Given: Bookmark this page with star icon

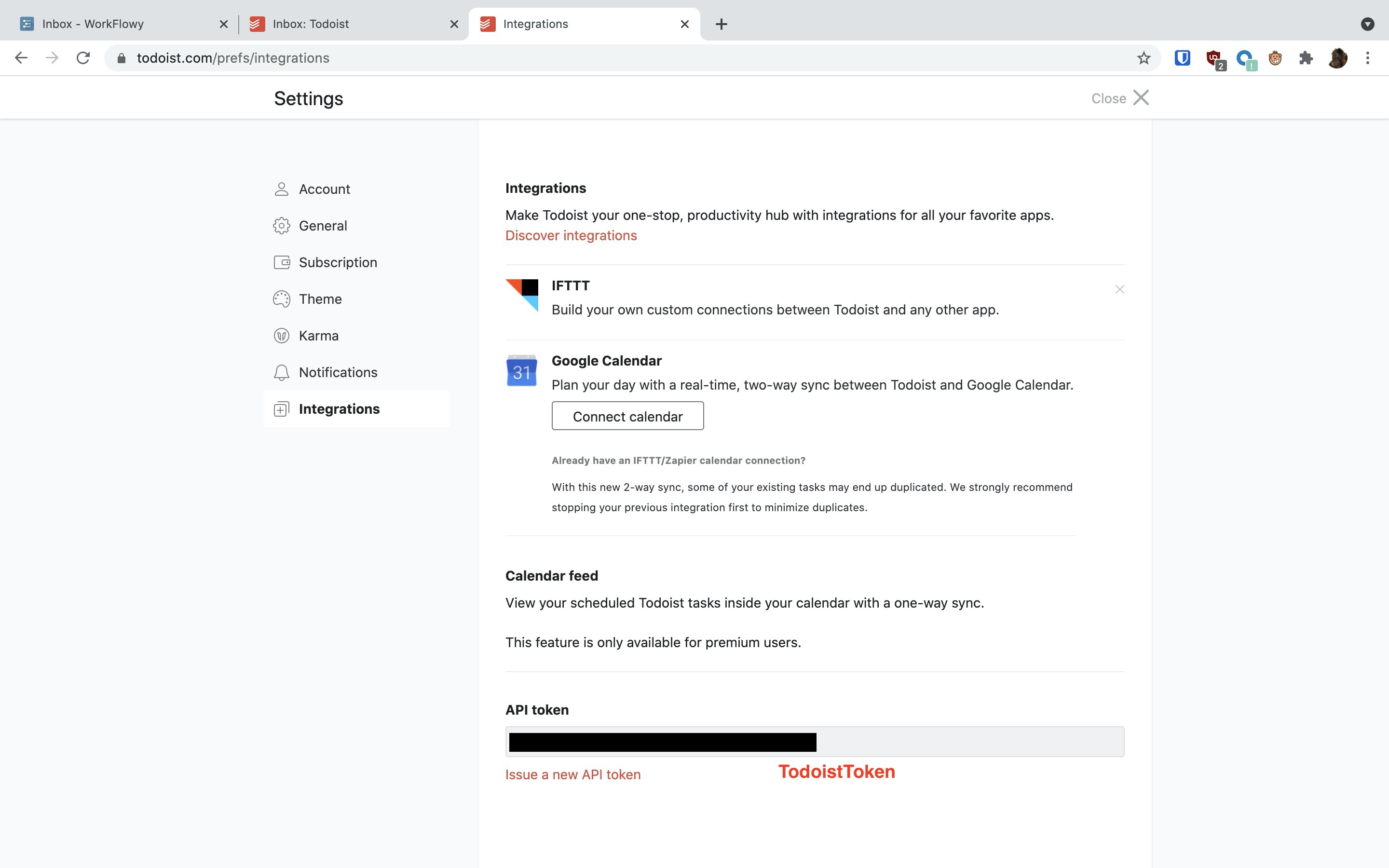Looking at the screenshot, I should tap(1144, 58).
